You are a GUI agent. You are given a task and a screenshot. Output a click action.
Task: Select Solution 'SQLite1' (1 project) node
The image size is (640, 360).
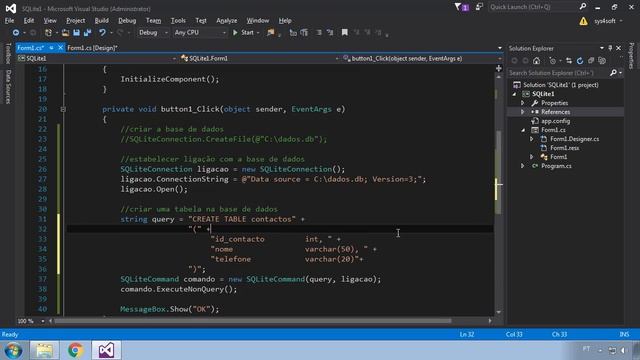pos(561,85)
